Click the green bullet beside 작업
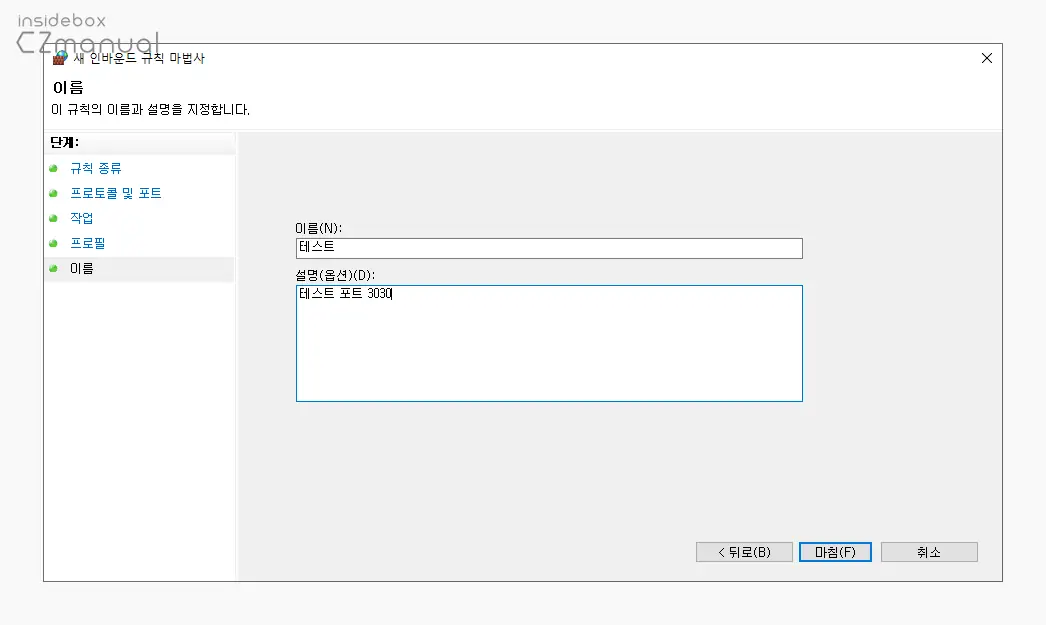This screenshot has height=625, width=1046. pos(53,218)
